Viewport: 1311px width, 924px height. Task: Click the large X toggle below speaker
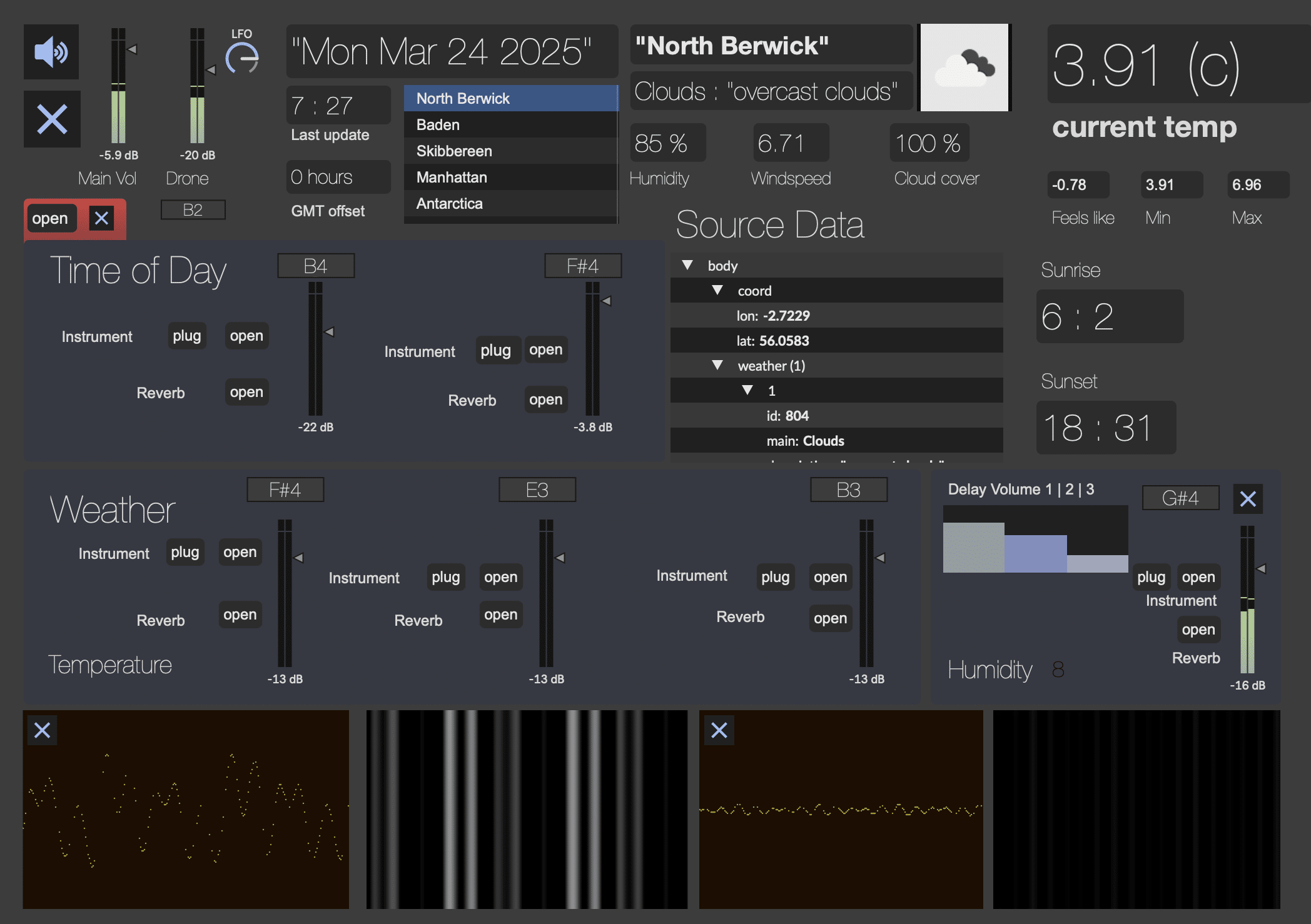(x=52, y=119)
